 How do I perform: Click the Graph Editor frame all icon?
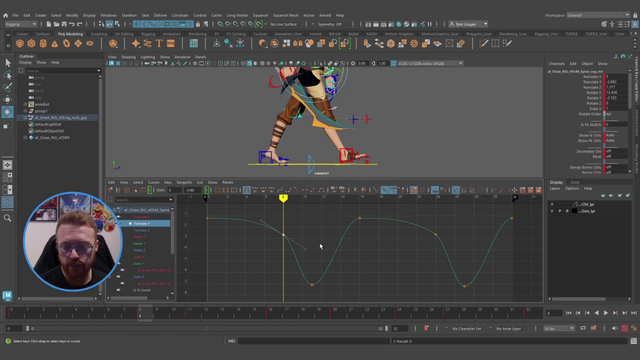[x=217, y=190]
